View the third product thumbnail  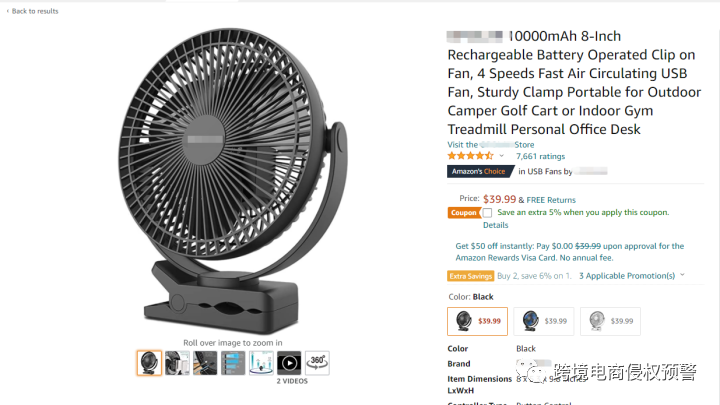tap(205, 363)
